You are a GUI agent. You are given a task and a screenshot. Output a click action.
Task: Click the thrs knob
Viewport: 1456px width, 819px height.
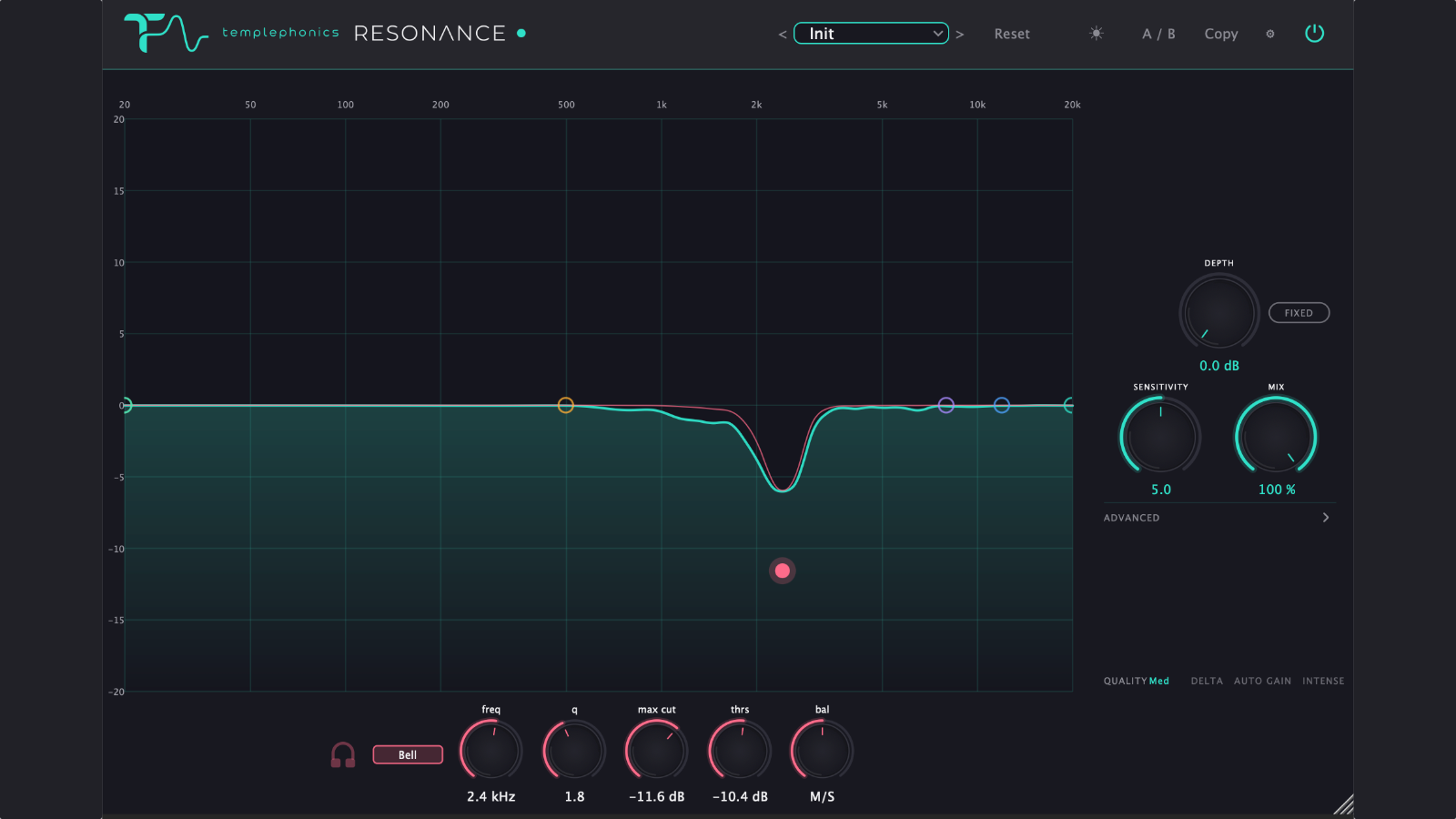[x=740, y=751]
